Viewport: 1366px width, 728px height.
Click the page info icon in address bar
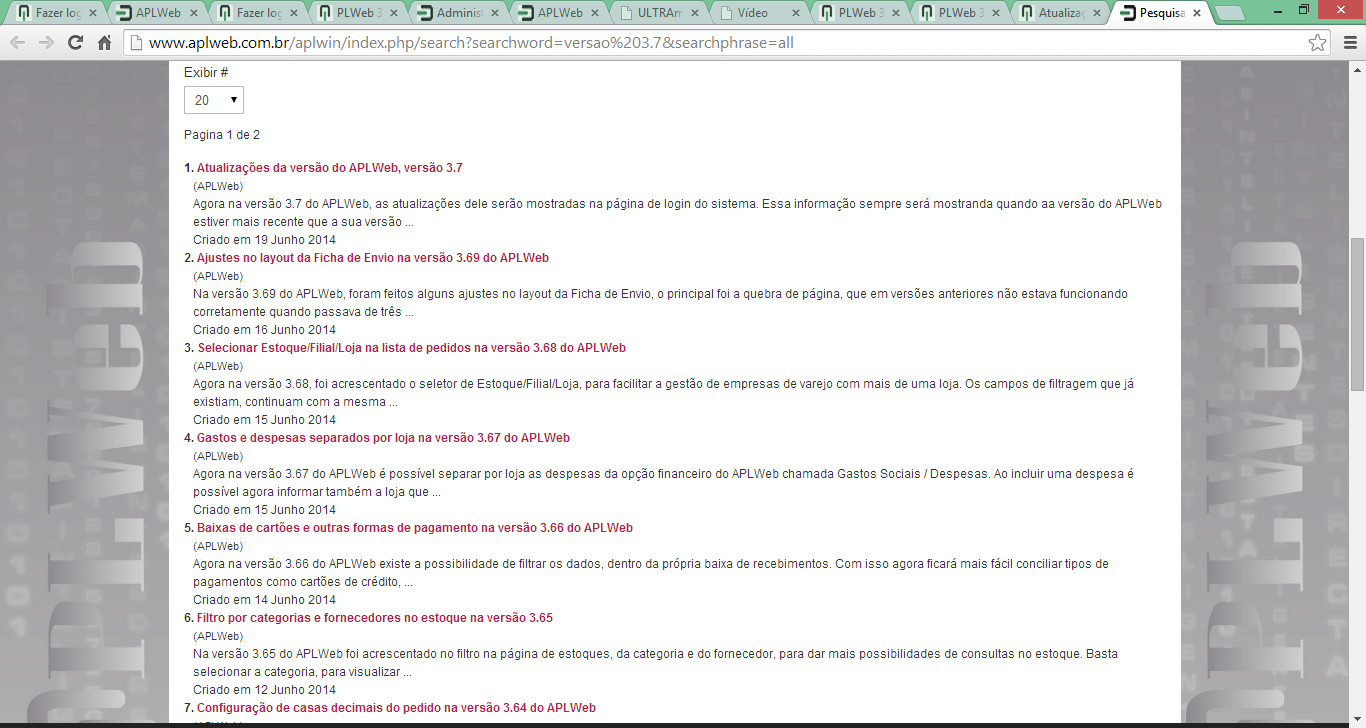click(x=137, y=44)
